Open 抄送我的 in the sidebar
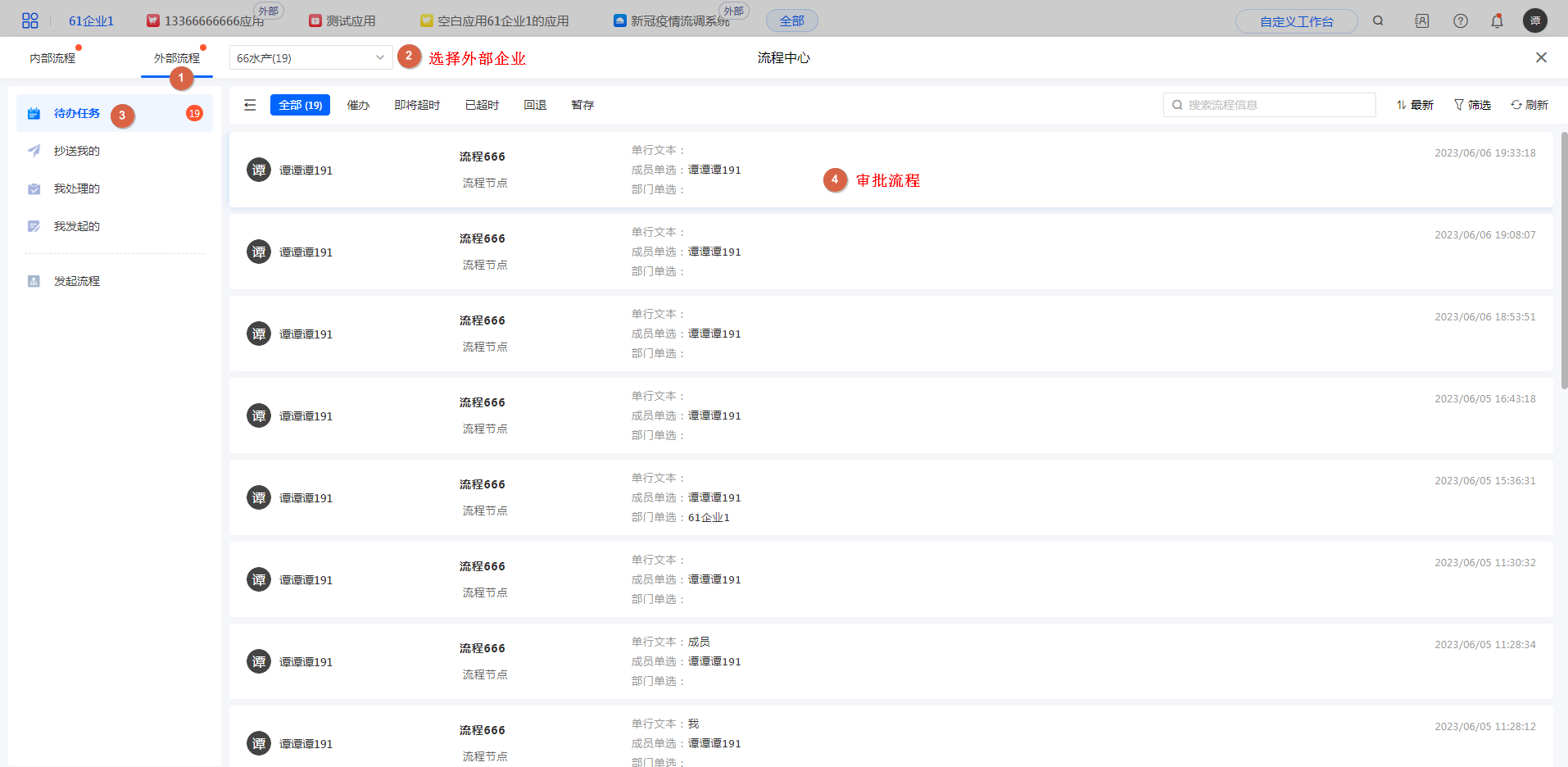 (76, 151)
